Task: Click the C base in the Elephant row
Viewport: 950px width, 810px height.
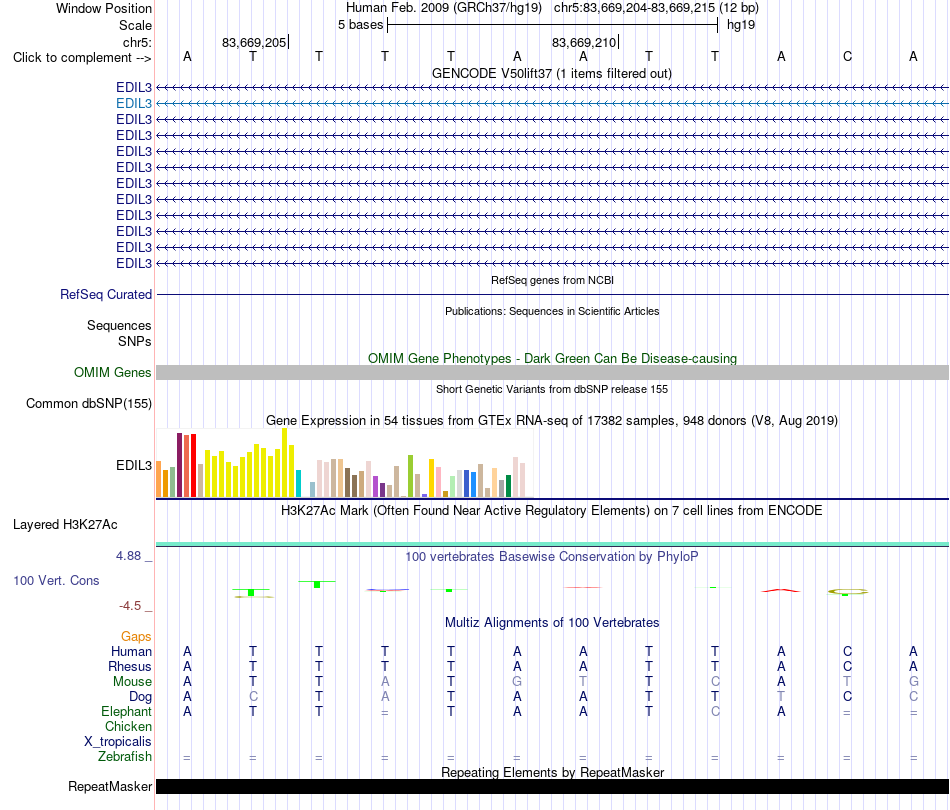Action: [715, 711]
